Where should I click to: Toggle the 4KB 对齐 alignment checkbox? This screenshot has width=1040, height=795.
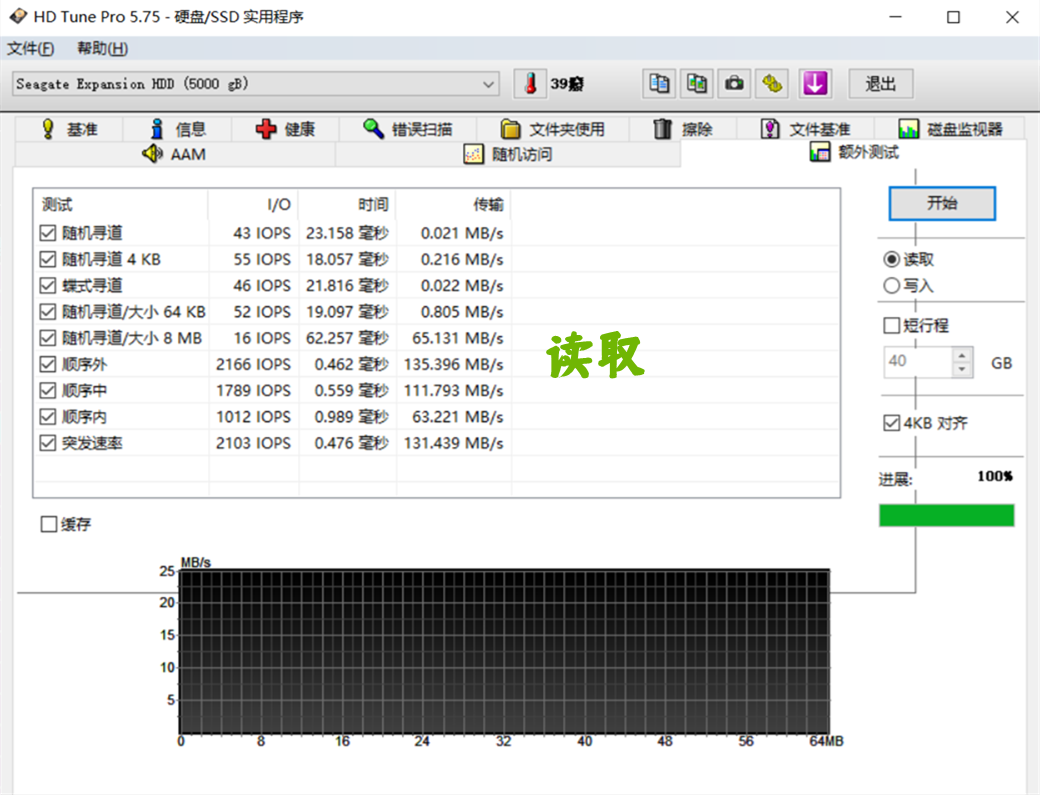(x=891, y=423)
